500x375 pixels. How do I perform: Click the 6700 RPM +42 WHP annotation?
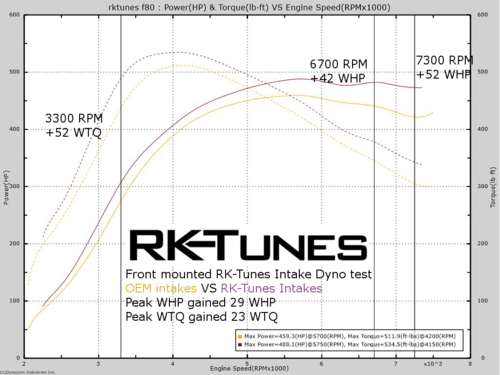click(x=338, y=71)
